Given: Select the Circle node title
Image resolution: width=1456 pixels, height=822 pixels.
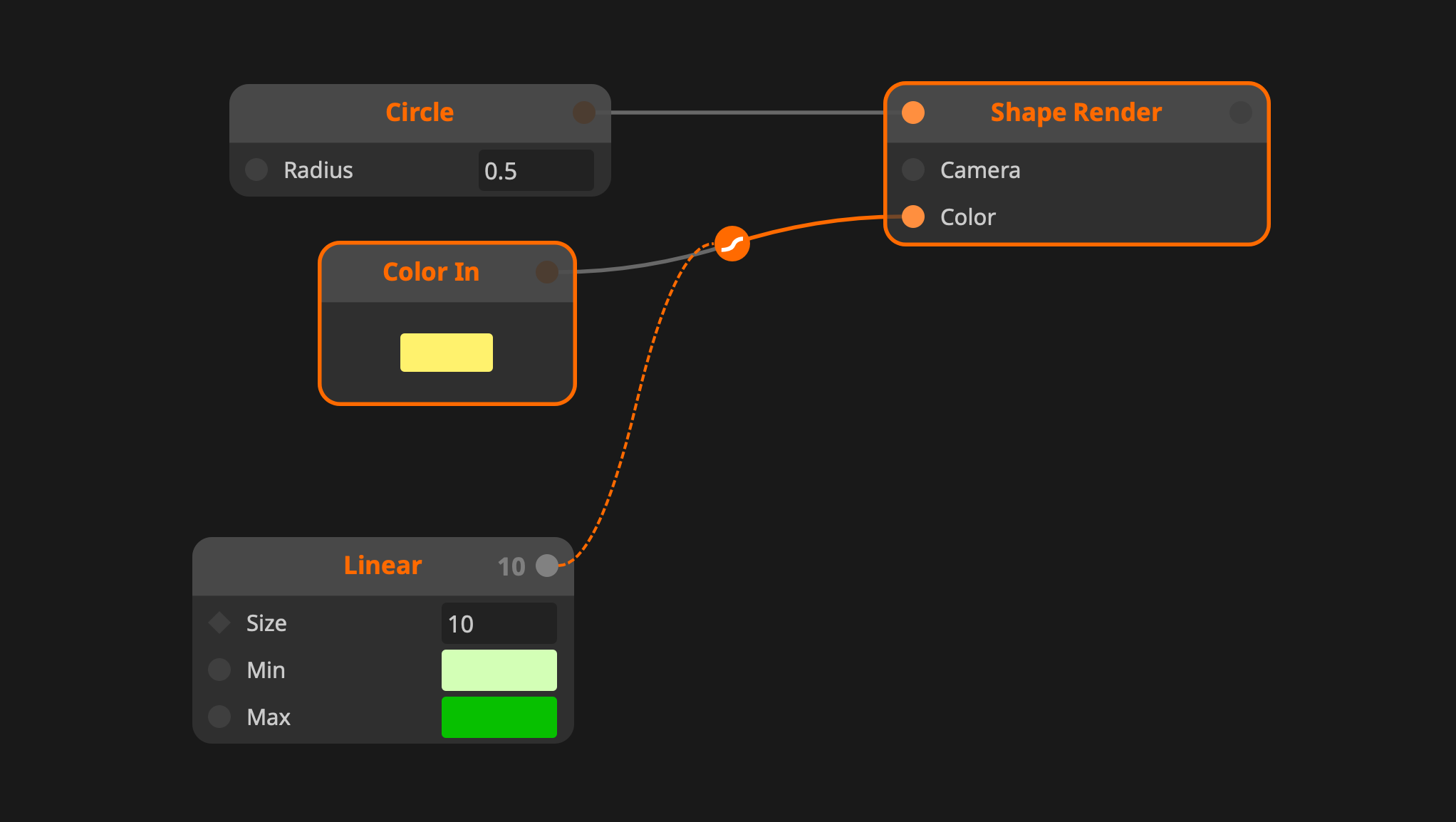Looking at the screenshot, I should pyautogui.click(x=420, y=113).
